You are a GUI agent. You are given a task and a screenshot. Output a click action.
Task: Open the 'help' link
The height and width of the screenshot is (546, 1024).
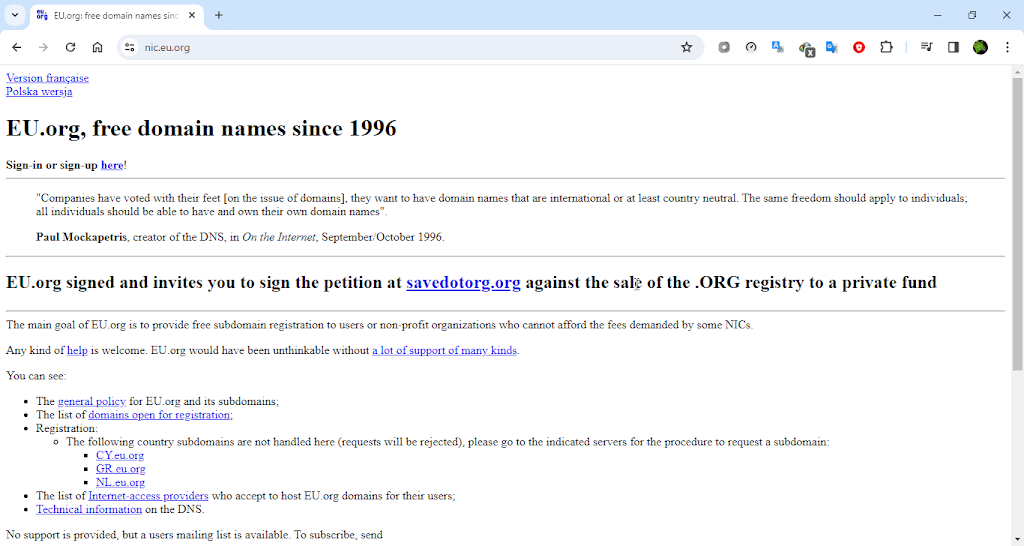coord(77,350)
